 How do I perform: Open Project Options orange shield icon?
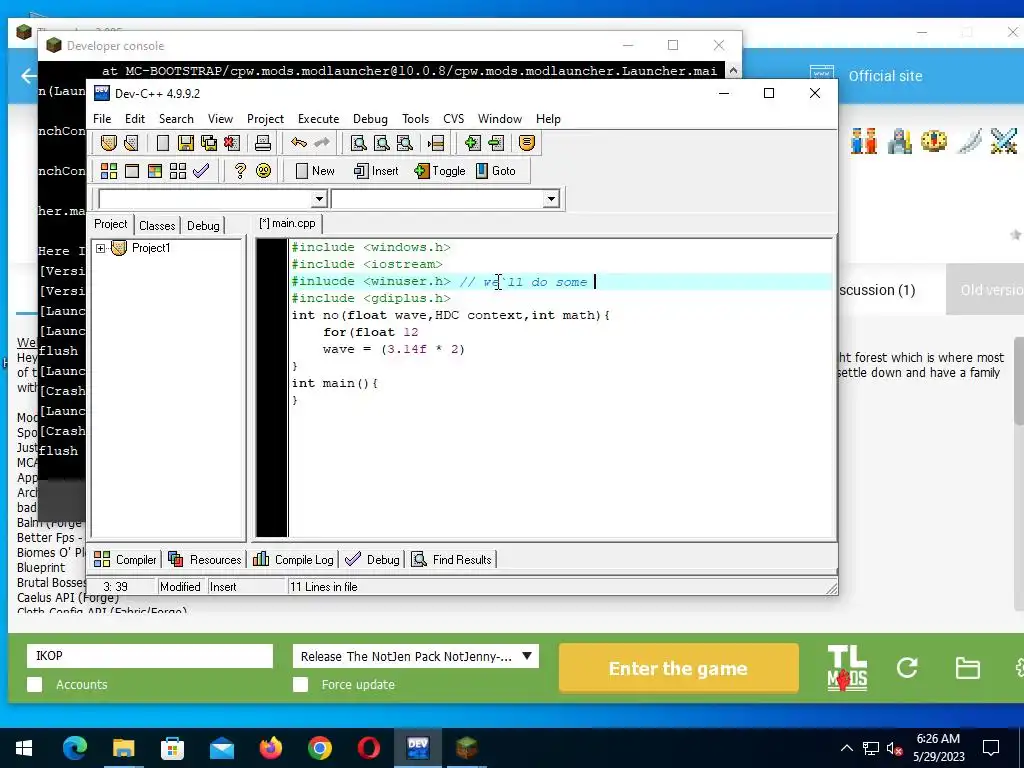526,143
